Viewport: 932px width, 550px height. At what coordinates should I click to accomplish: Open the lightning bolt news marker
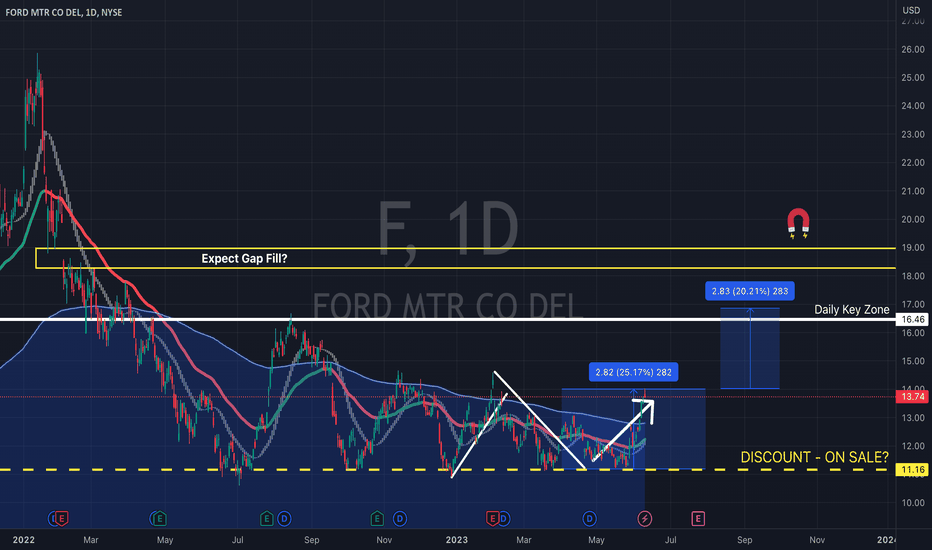click(645, 518)
